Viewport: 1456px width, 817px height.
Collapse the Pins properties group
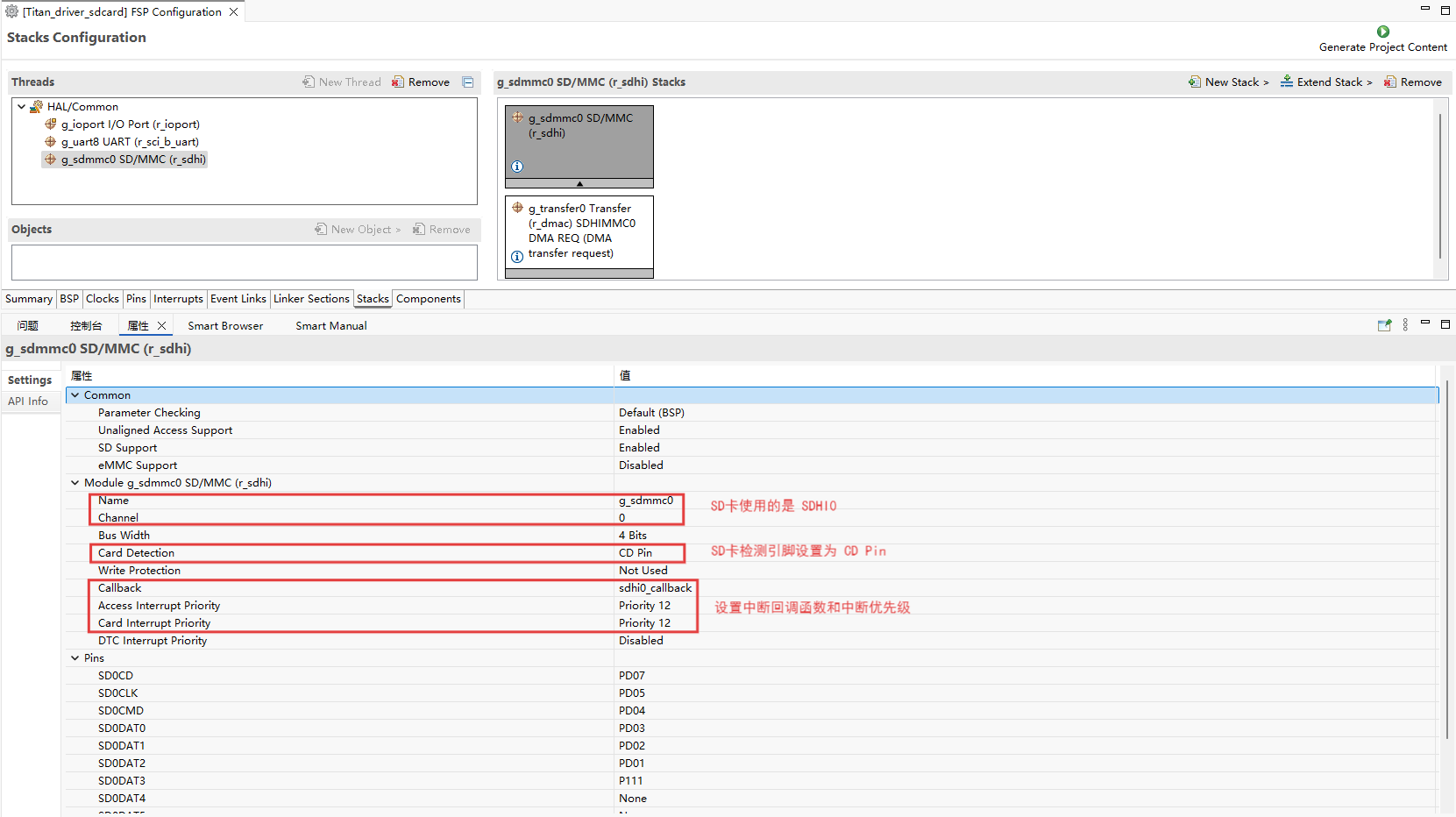pos(75,658)
